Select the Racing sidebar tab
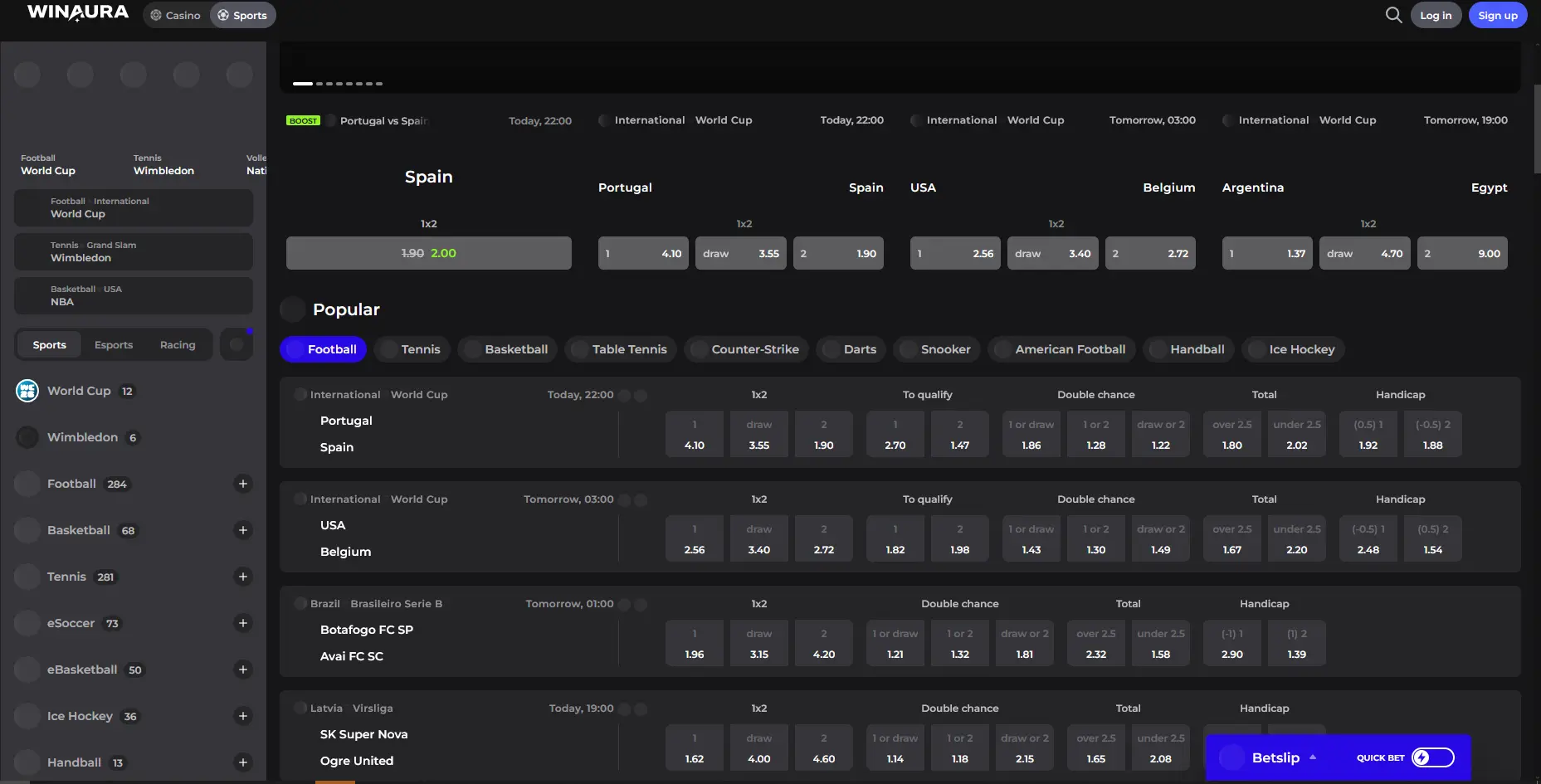This screenshot has height=784, width=1541. 178,345
